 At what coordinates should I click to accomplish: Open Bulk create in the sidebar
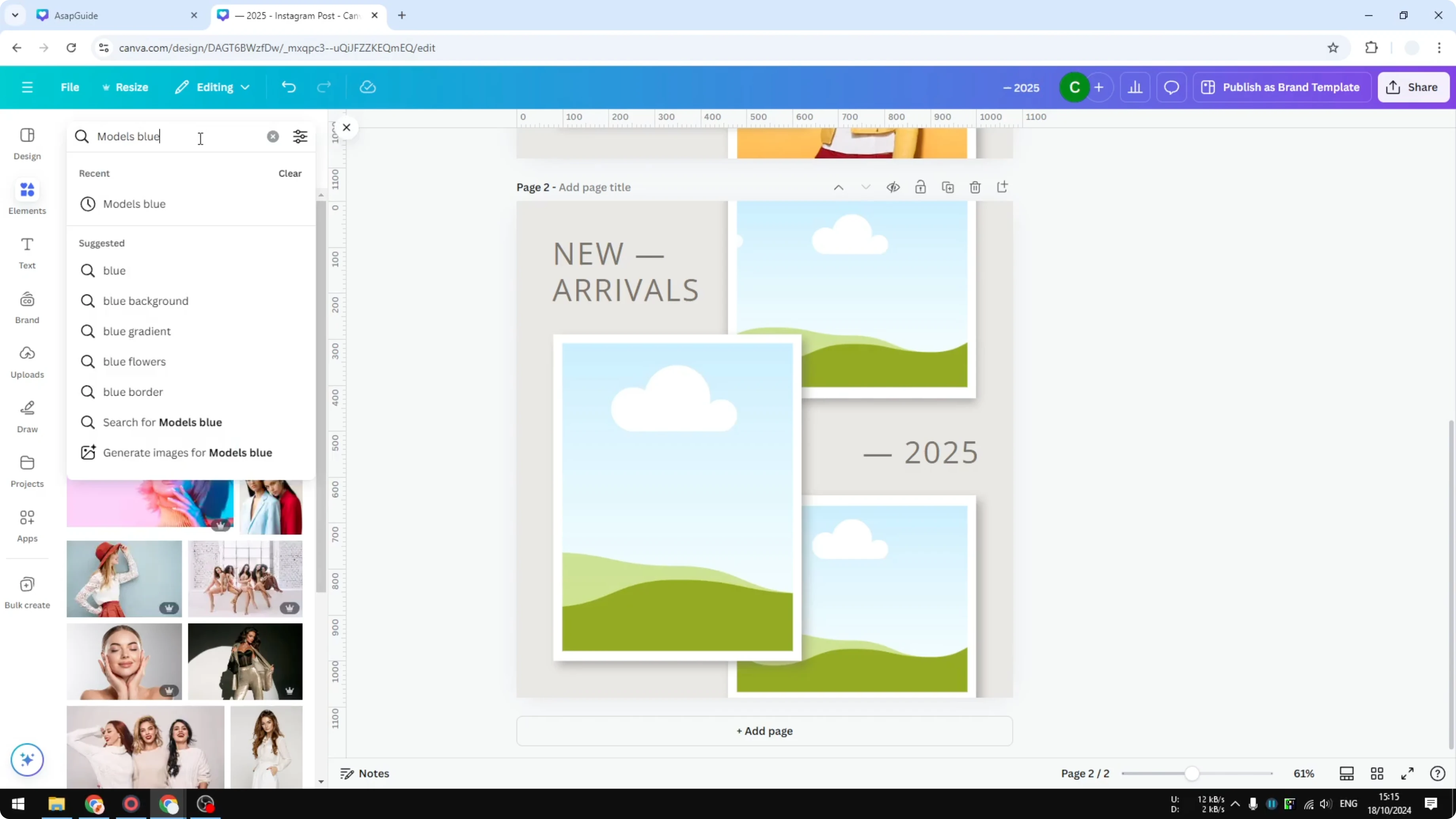(27, 591)
